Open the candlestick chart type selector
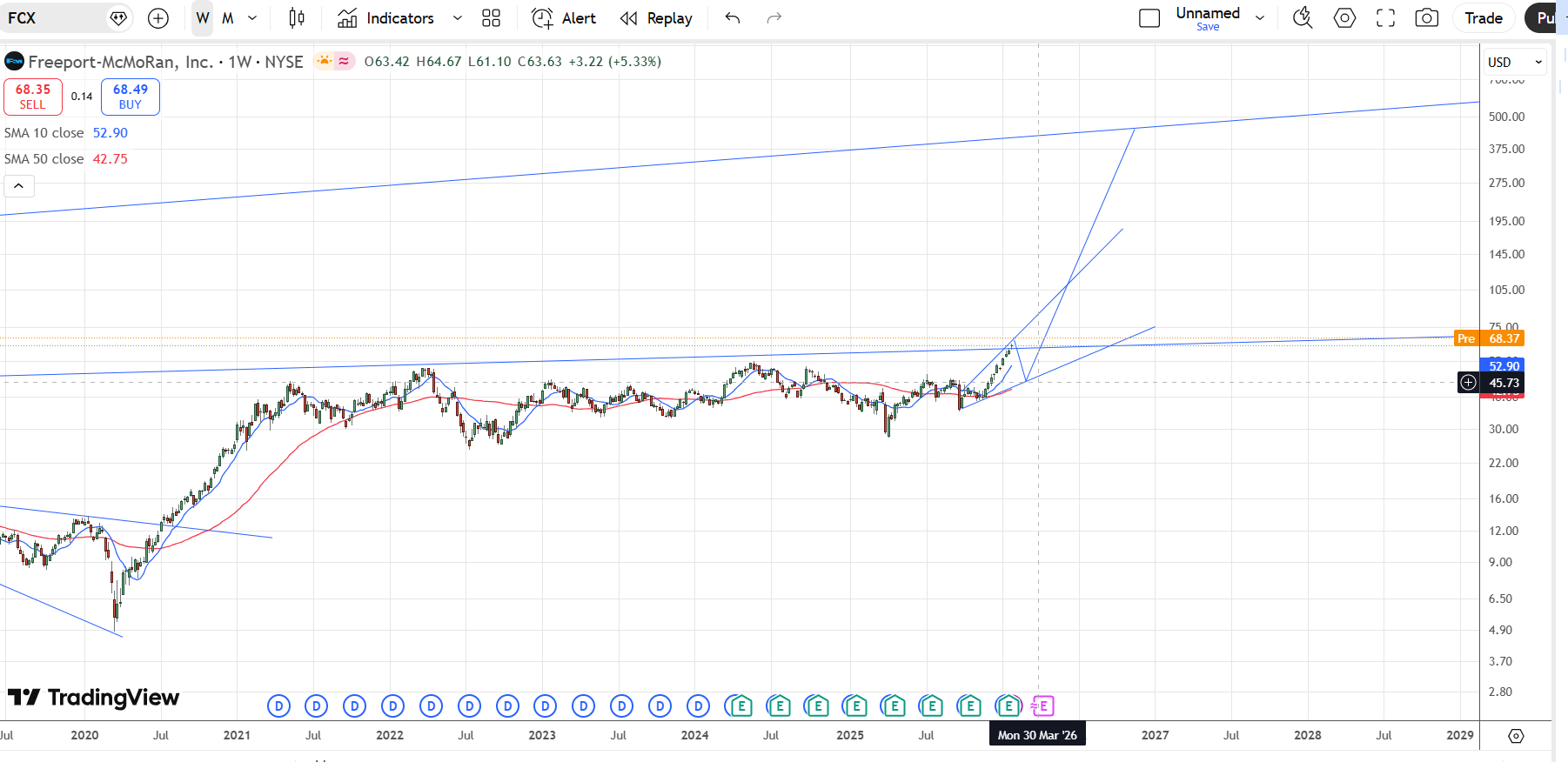1568x769 pixels. coord(297,18)
